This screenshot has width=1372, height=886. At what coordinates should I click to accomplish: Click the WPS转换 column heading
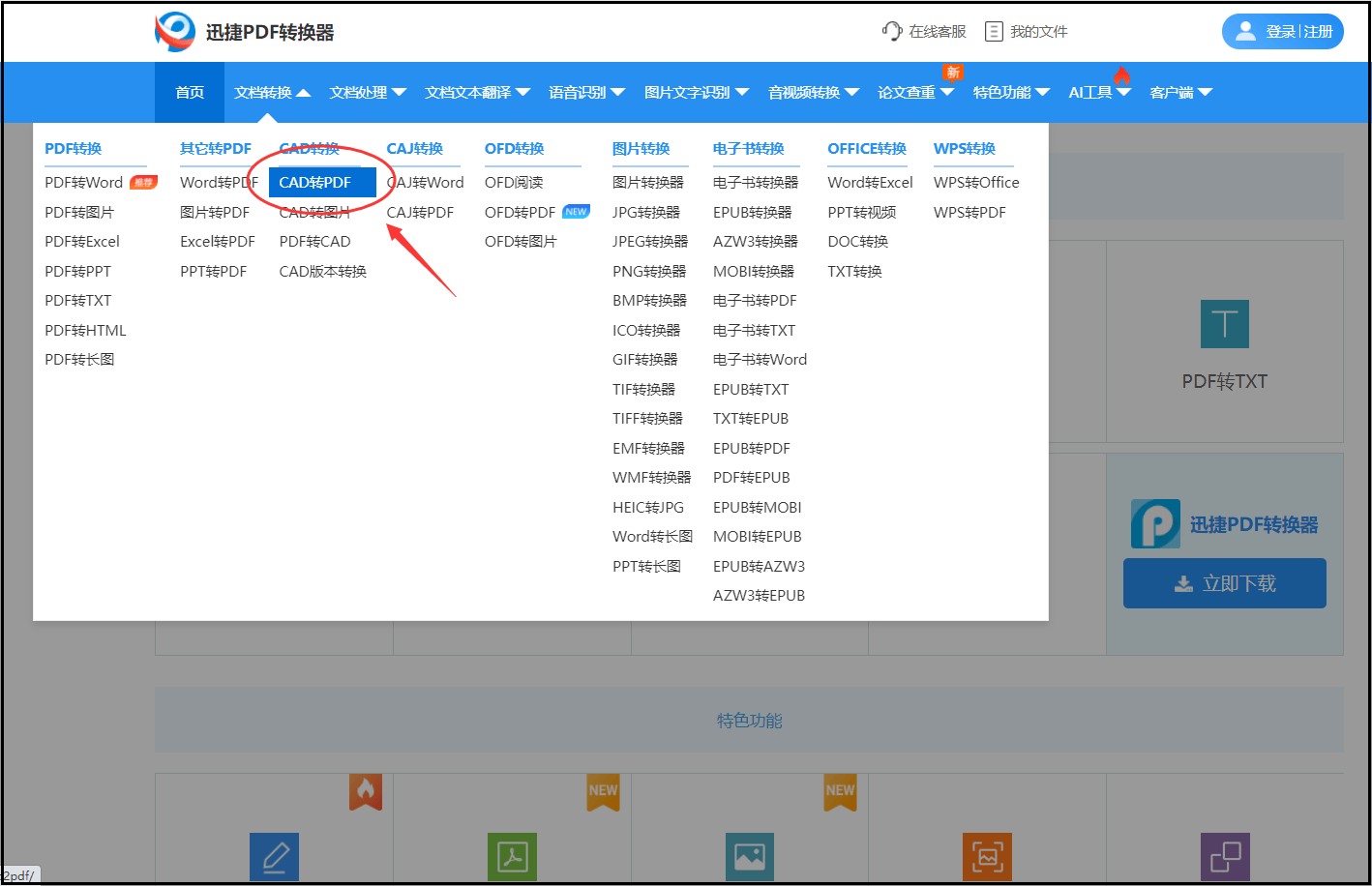965,148
